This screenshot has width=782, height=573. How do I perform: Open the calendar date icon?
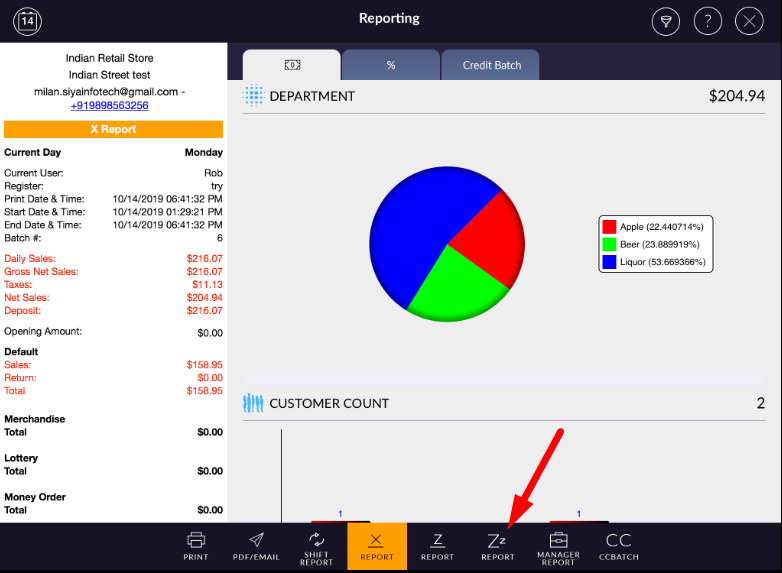pyautogui.click(x=28, y=20)
